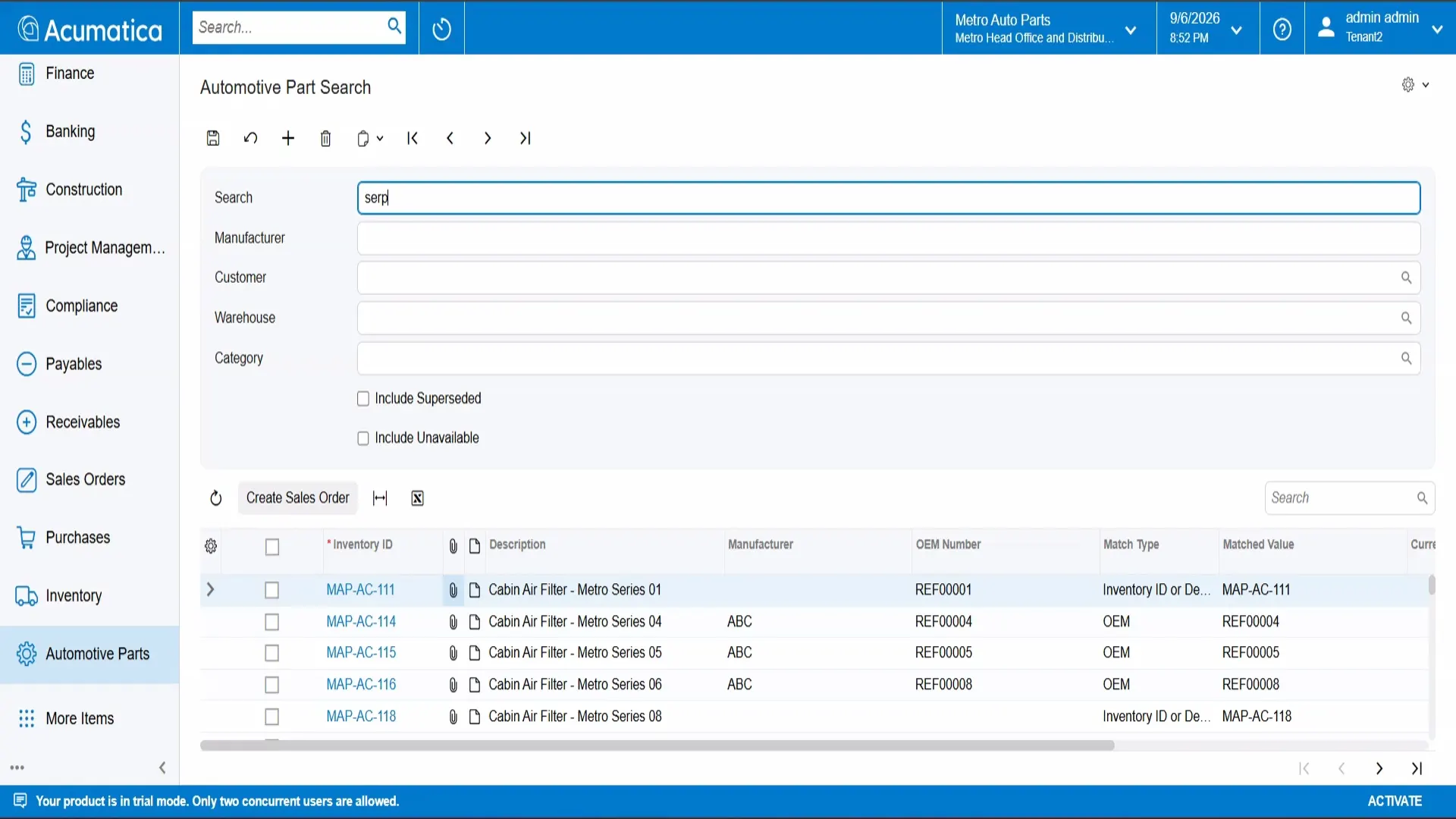
Task: Open Warehouse lookup magnifier
Action: click(x=1406, y=318)
